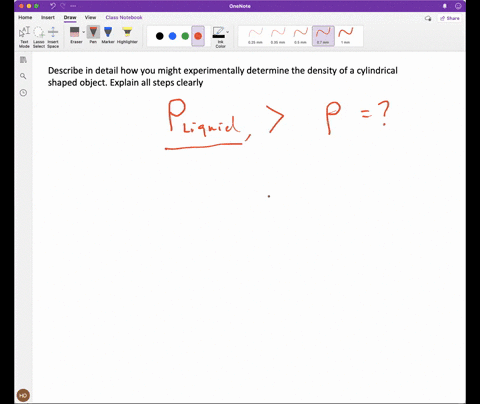Set pen thickness to 0.35 mm
This screenshot has width=480, height=404.
pos(278,36)
